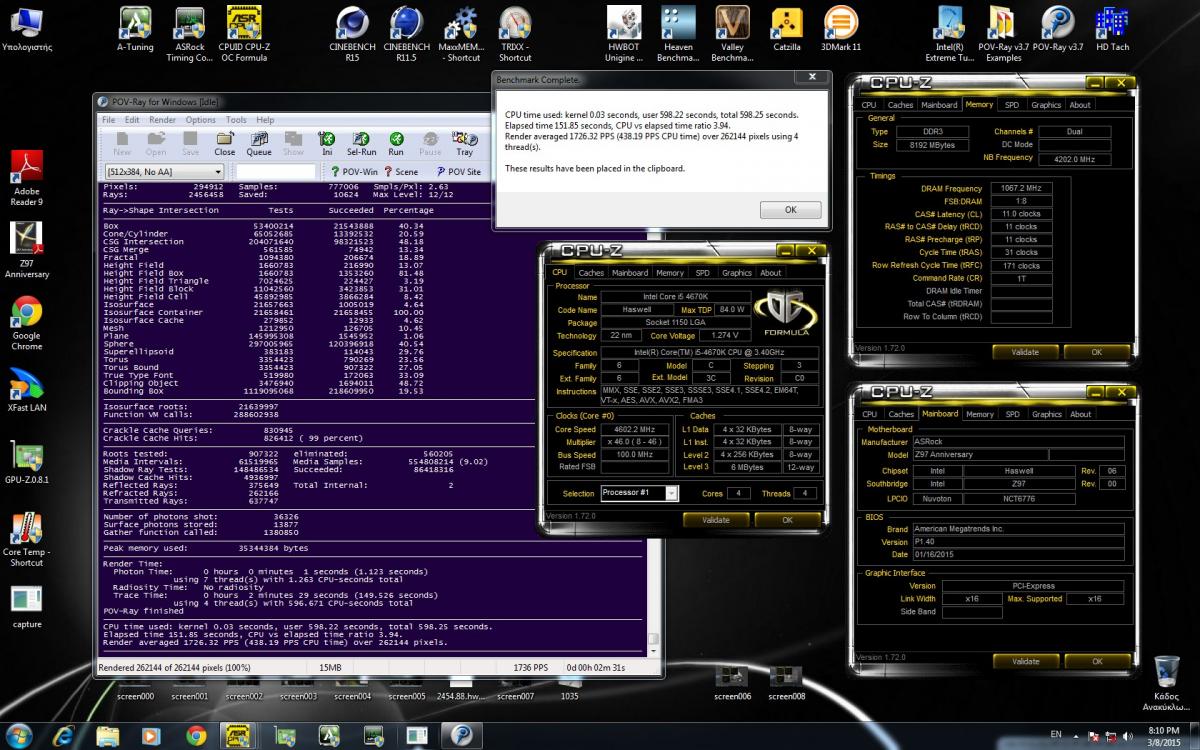The height and width of the screenshot is (750, 1200).
Task: Select the Intel Extreme Tuning desktop icon
Action: click(x=949, y=35)
